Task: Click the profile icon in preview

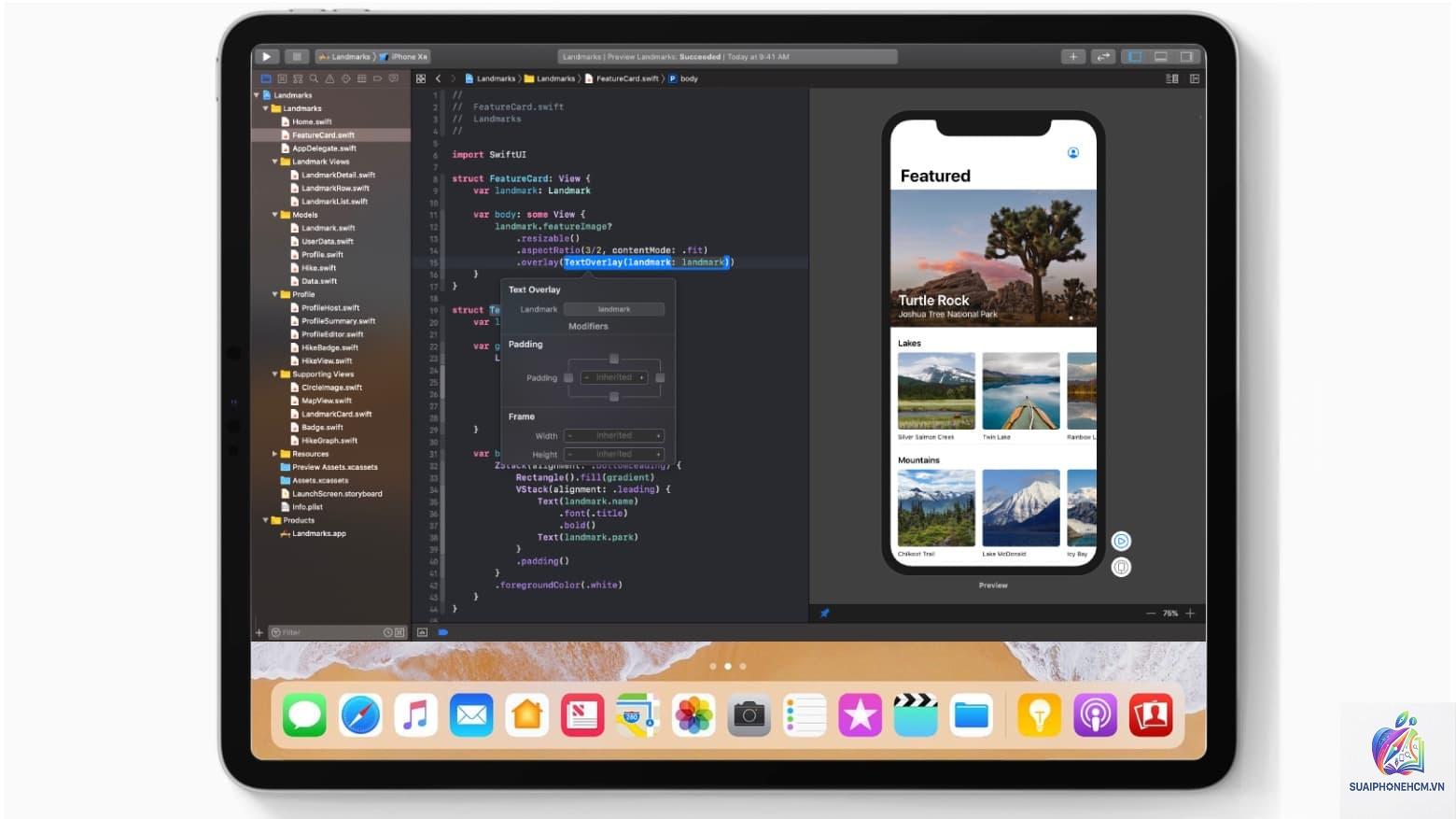Action: [1073, 152]
